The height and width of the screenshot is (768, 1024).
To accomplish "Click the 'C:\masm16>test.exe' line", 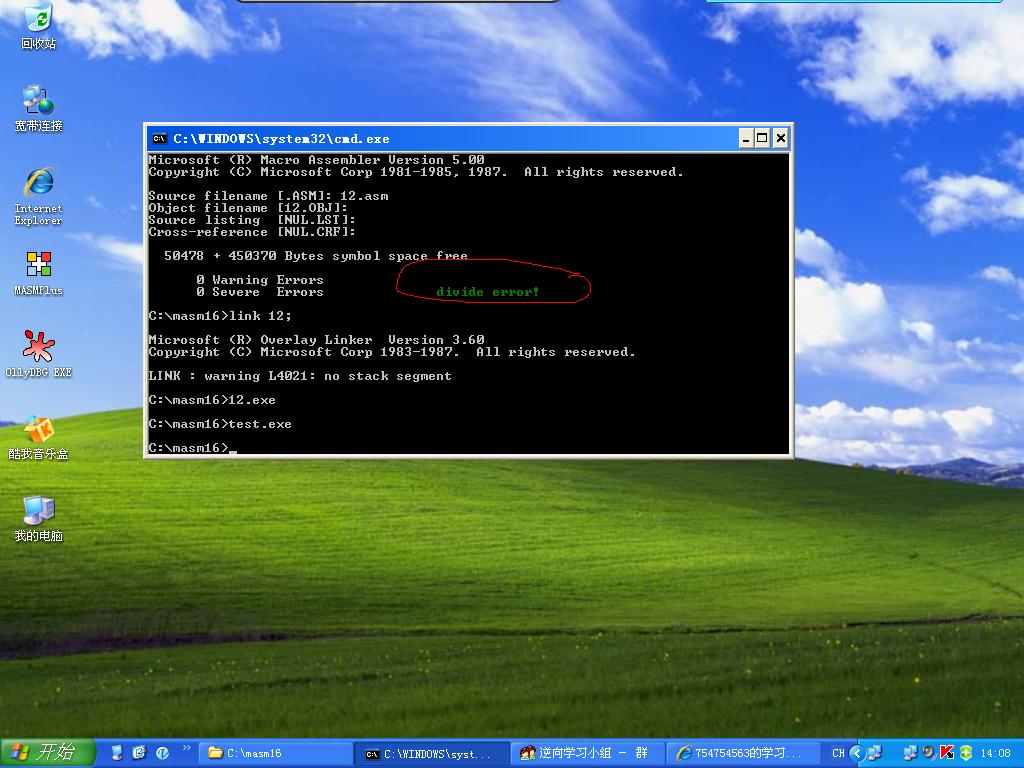I will [x=220, y=424].
